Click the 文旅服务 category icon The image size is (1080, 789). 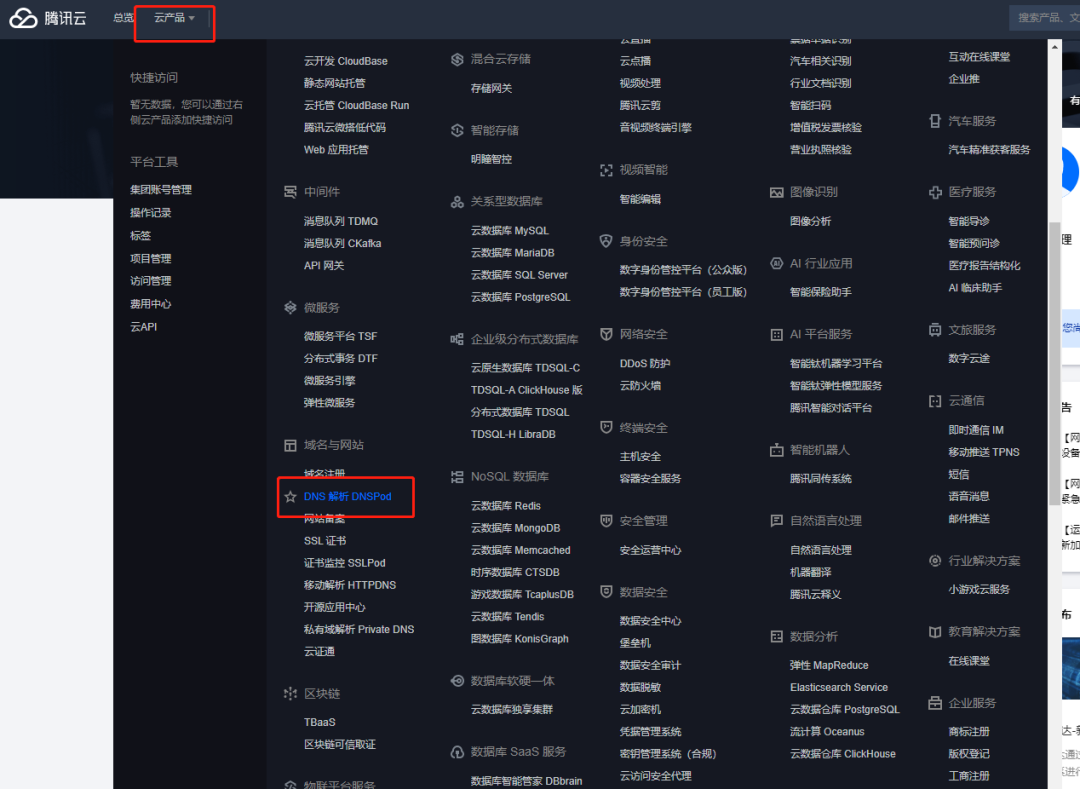(x=935, y=330)
